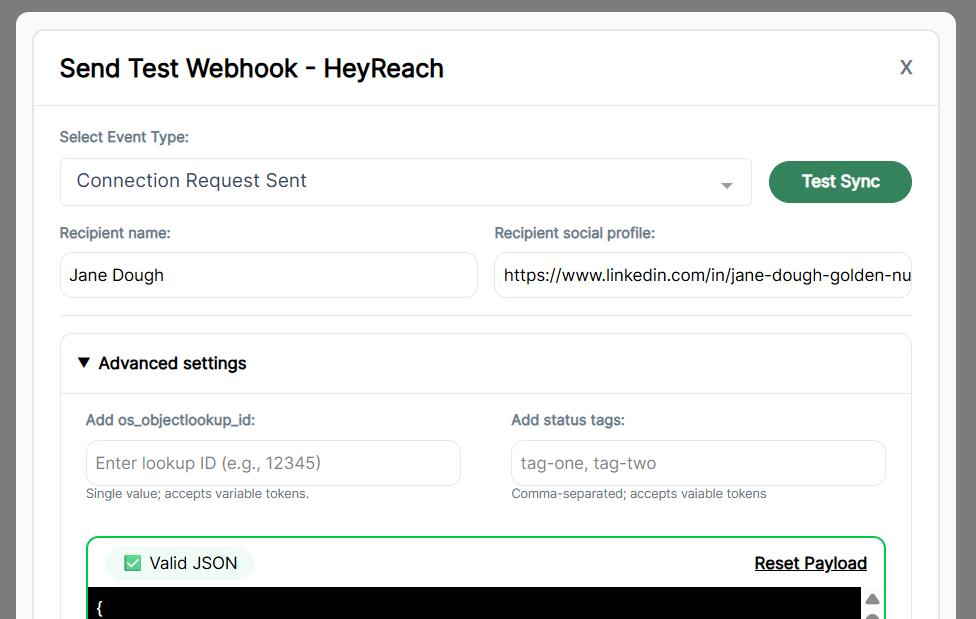The width and height of the screenshot is (976, 619).
Task: Click the status tags input field
Action: [x=697, y=463]
